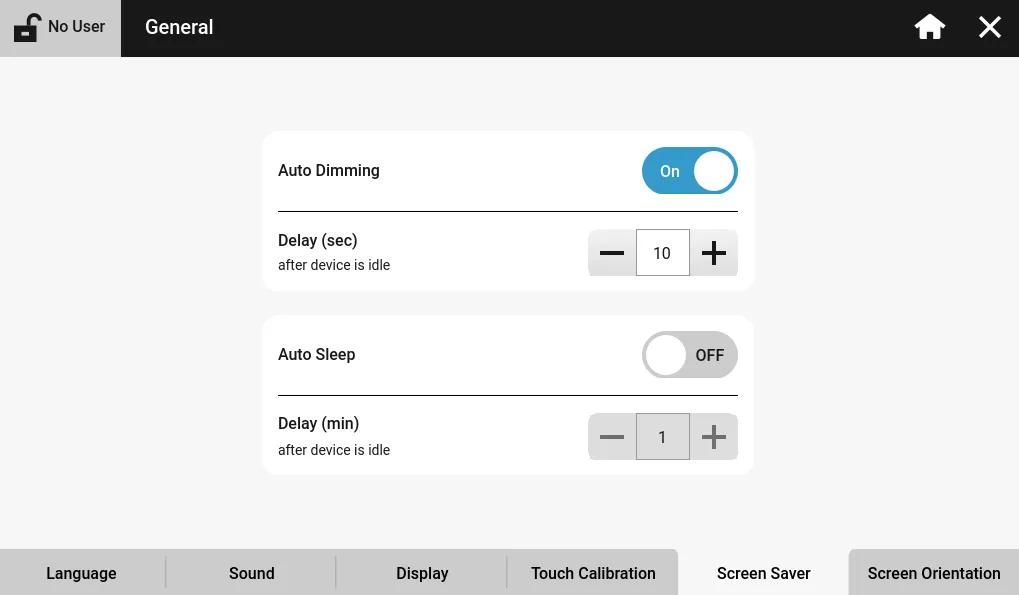Screen dimensions: 1019x595
Task: Click the Auto Sleep label text
Action: (317, 355)
